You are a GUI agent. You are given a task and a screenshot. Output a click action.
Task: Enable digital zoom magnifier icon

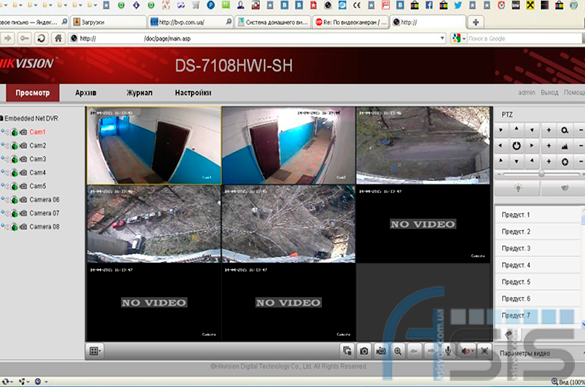(x=398, y=351)
